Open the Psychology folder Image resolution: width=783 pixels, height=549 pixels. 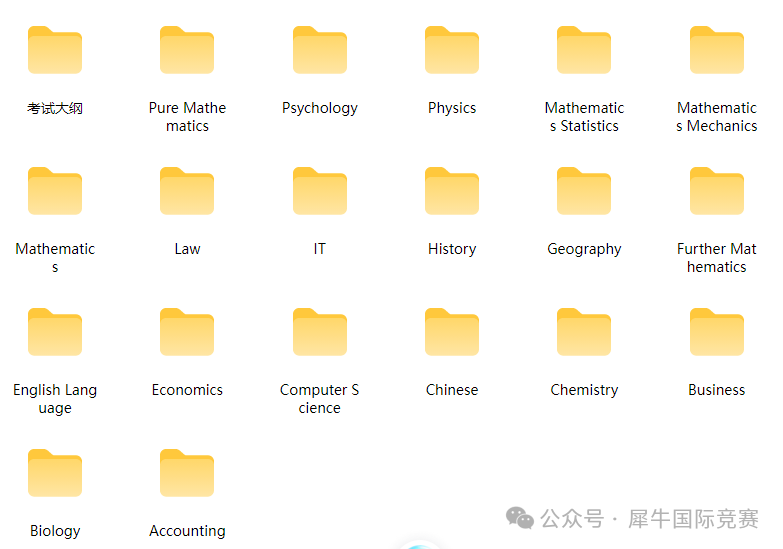pyautogui.click(x=320, y=50)
